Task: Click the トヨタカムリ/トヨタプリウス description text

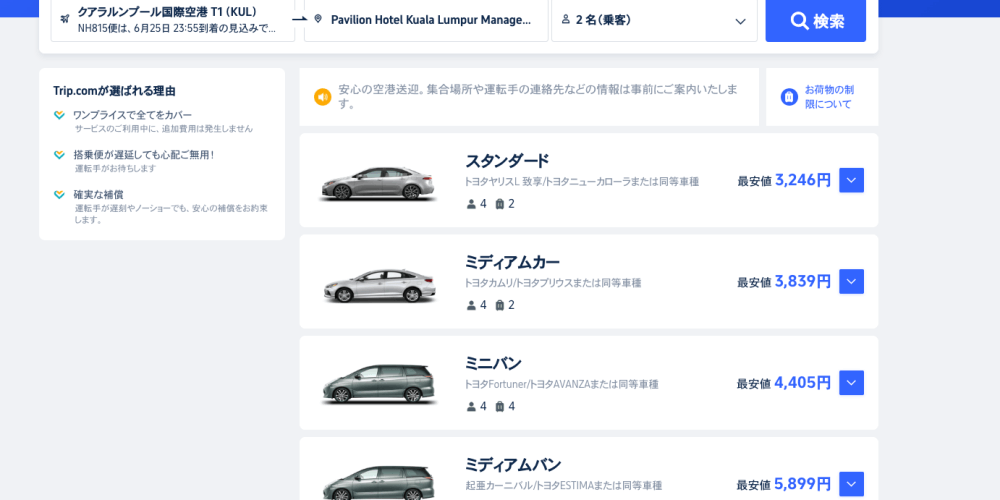Action: (552, 283)
